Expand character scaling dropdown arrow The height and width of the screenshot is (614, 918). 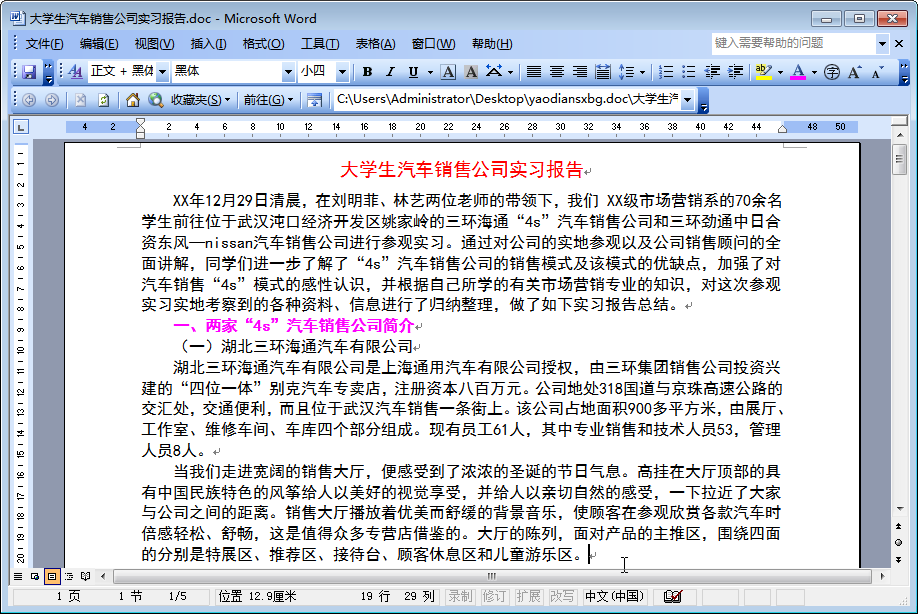(510, 73)
